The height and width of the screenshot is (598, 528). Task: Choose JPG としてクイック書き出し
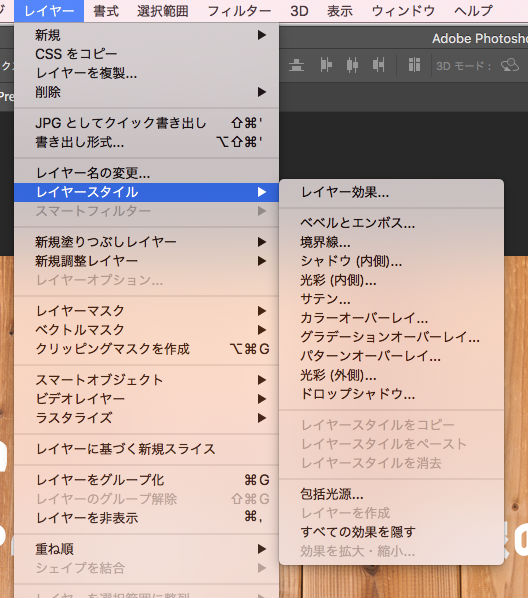tap(146, 123)
